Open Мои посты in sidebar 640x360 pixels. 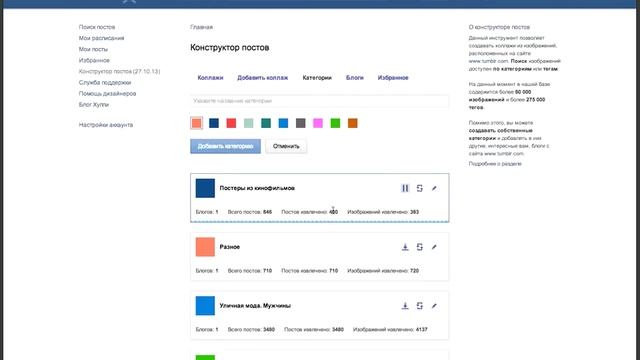tap(93, 49)
